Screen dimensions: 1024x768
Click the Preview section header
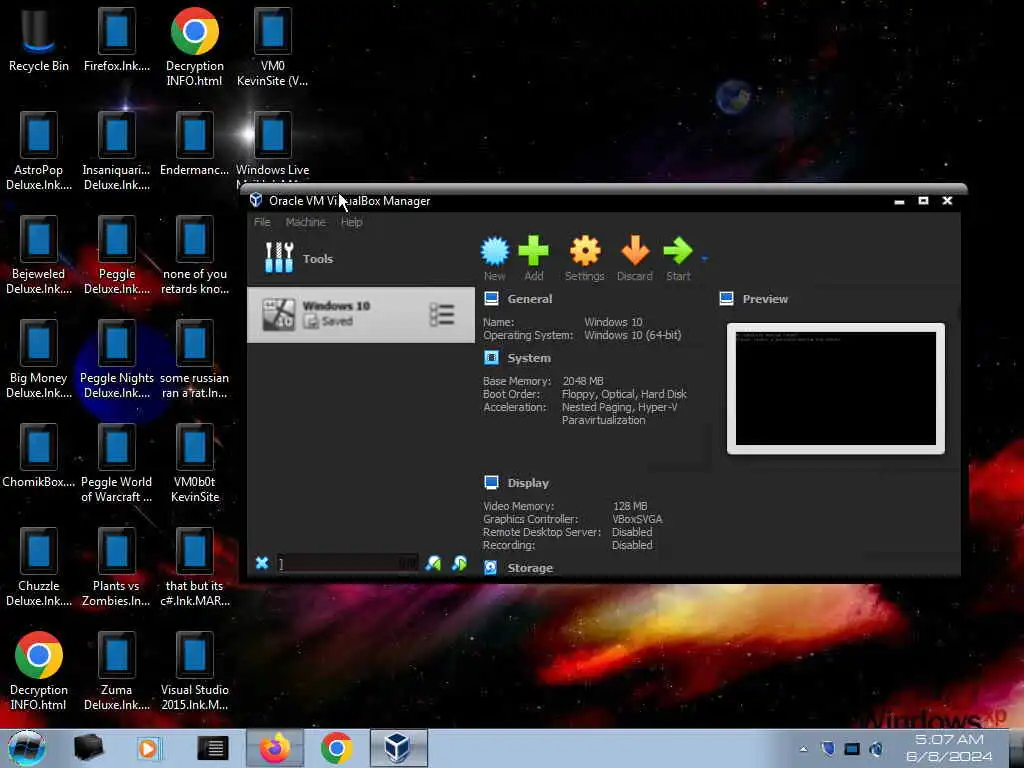click(x=765, y=299)
